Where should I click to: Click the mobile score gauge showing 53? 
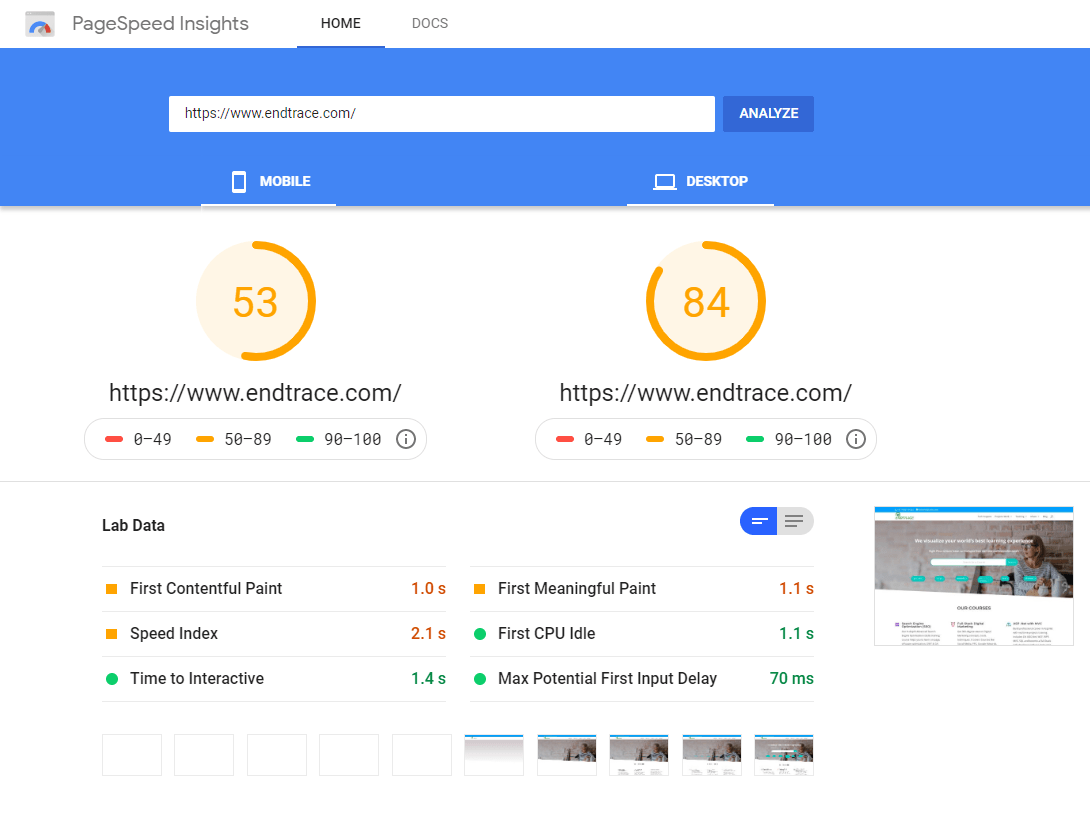tap(256, 301)
